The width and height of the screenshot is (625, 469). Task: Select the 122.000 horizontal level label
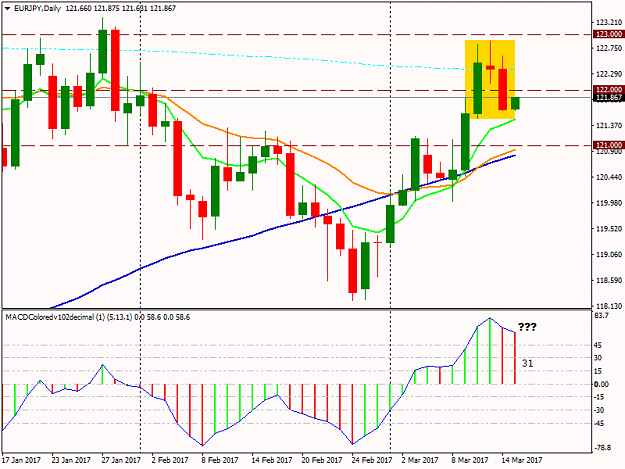click(608, 90)
